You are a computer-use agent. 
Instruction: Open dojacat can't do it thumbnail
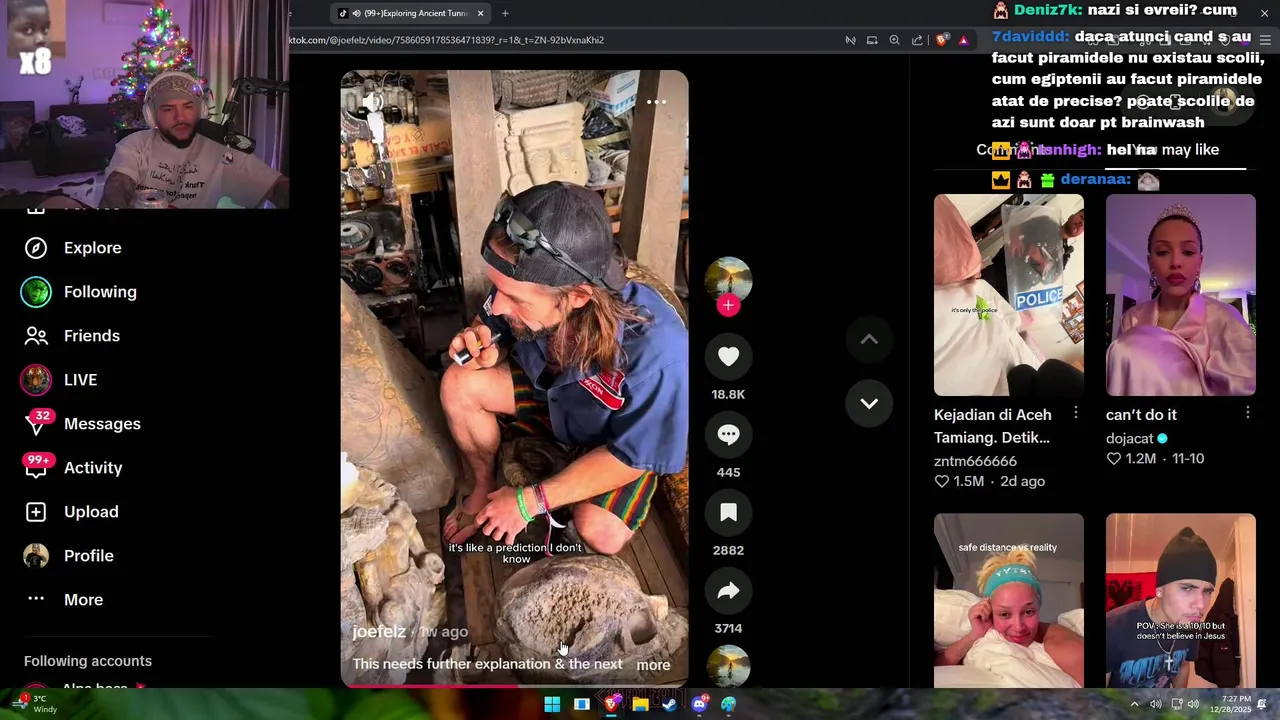[1181, 295]
